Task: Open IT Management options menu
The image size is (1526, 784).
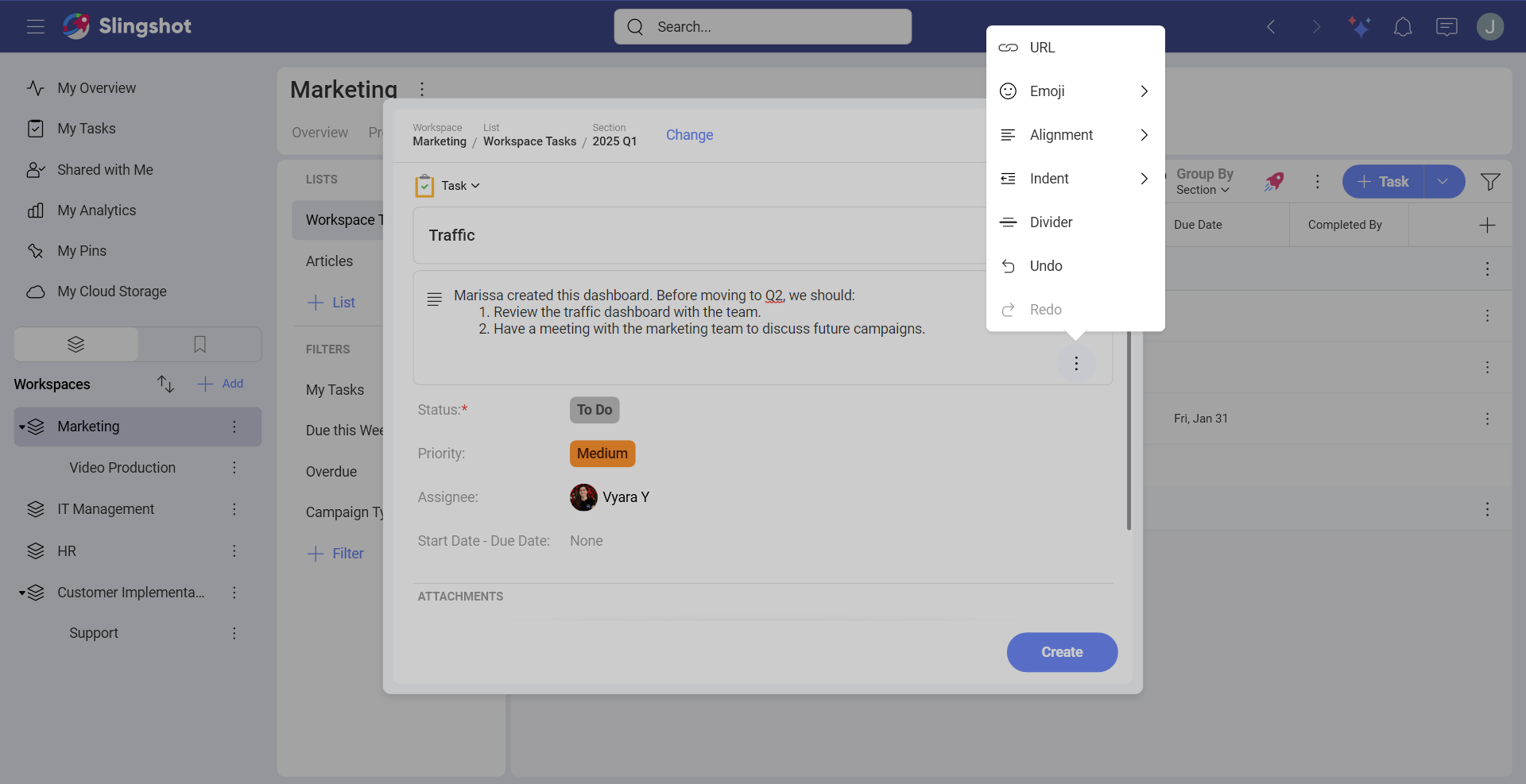Action: point(234,509)
